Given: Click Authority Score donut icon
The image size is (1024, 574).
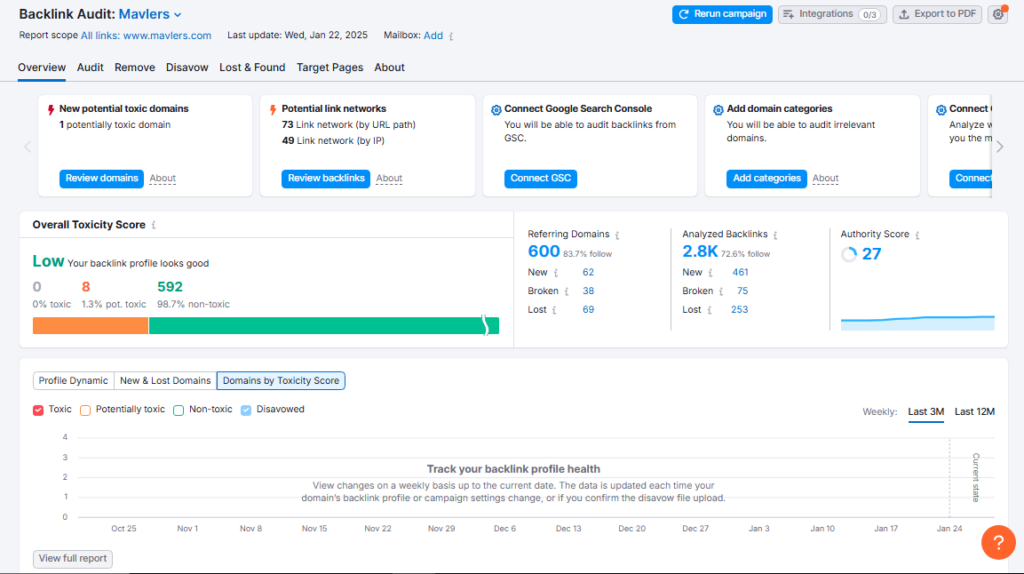Looking at the screenshot, I should (x=849, y=255).
